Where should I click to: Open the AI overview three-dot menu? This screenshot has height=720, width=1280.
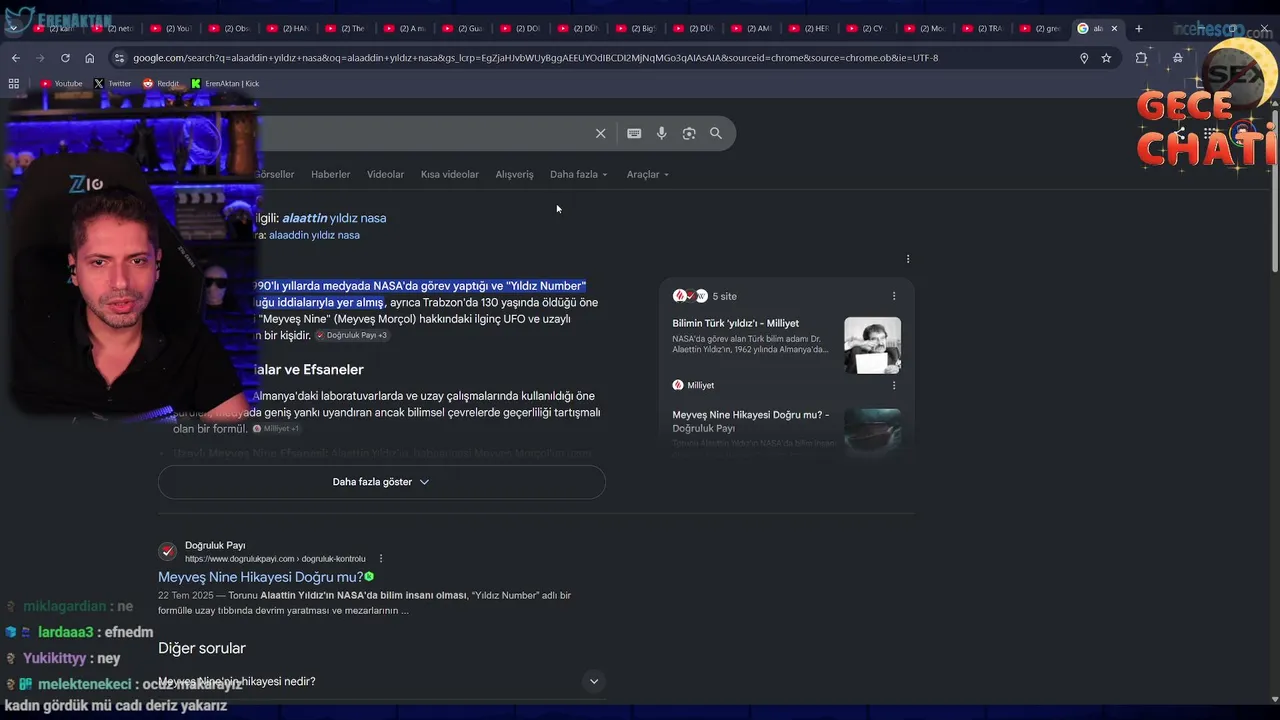pos(908,259)
